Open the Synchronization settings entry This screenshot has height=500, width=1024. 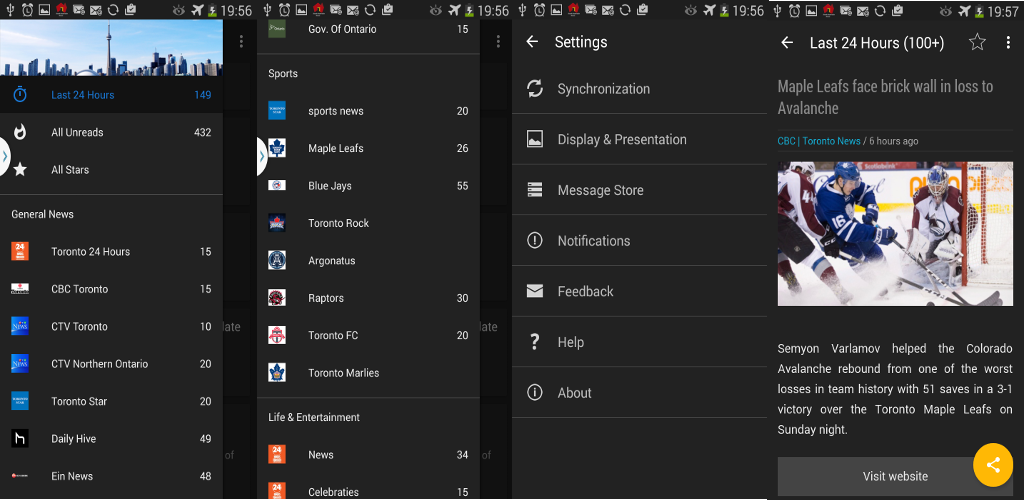(639, 89)
